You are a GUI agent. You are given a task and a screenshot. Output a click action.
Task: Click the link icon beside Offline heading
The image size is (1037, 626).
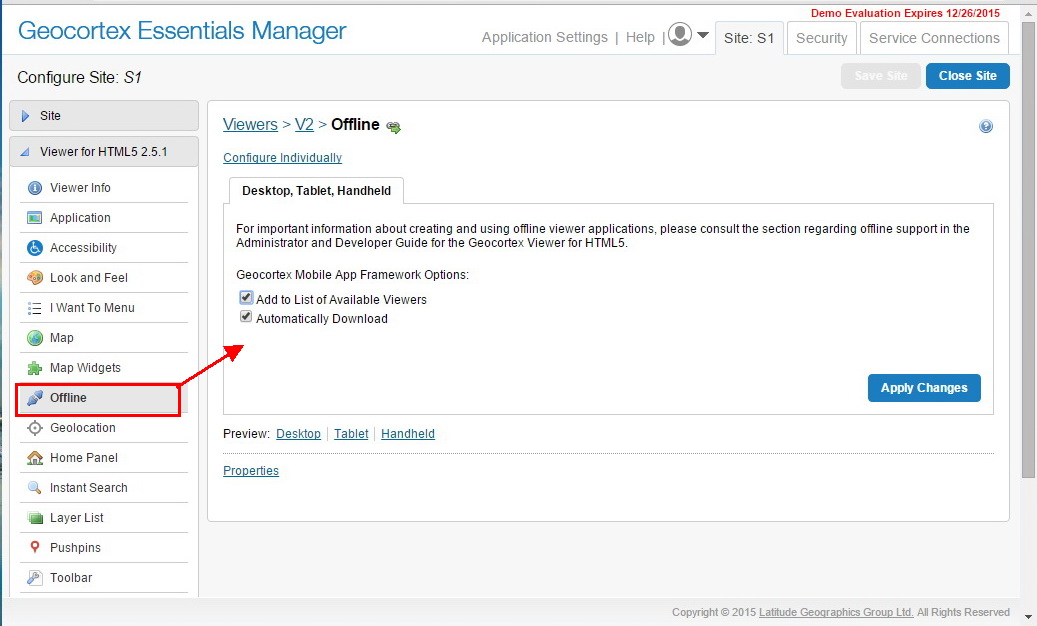pos(394,127)
